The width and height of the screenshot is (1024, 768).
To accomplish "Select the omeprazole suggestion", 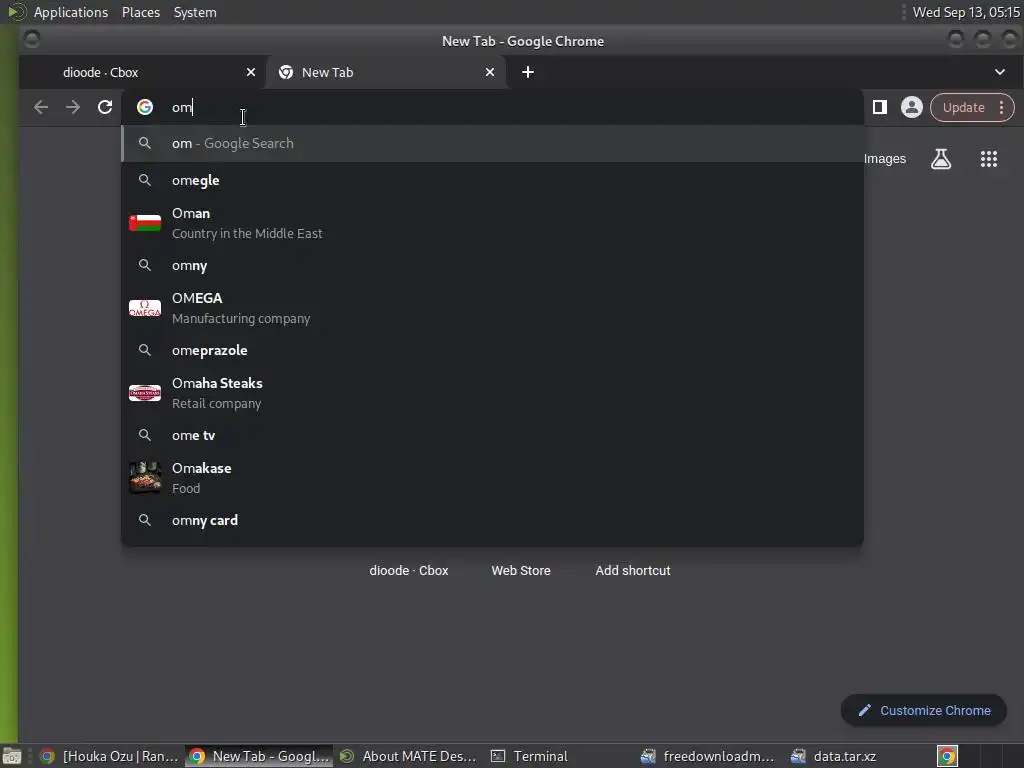I will (492, 350).
